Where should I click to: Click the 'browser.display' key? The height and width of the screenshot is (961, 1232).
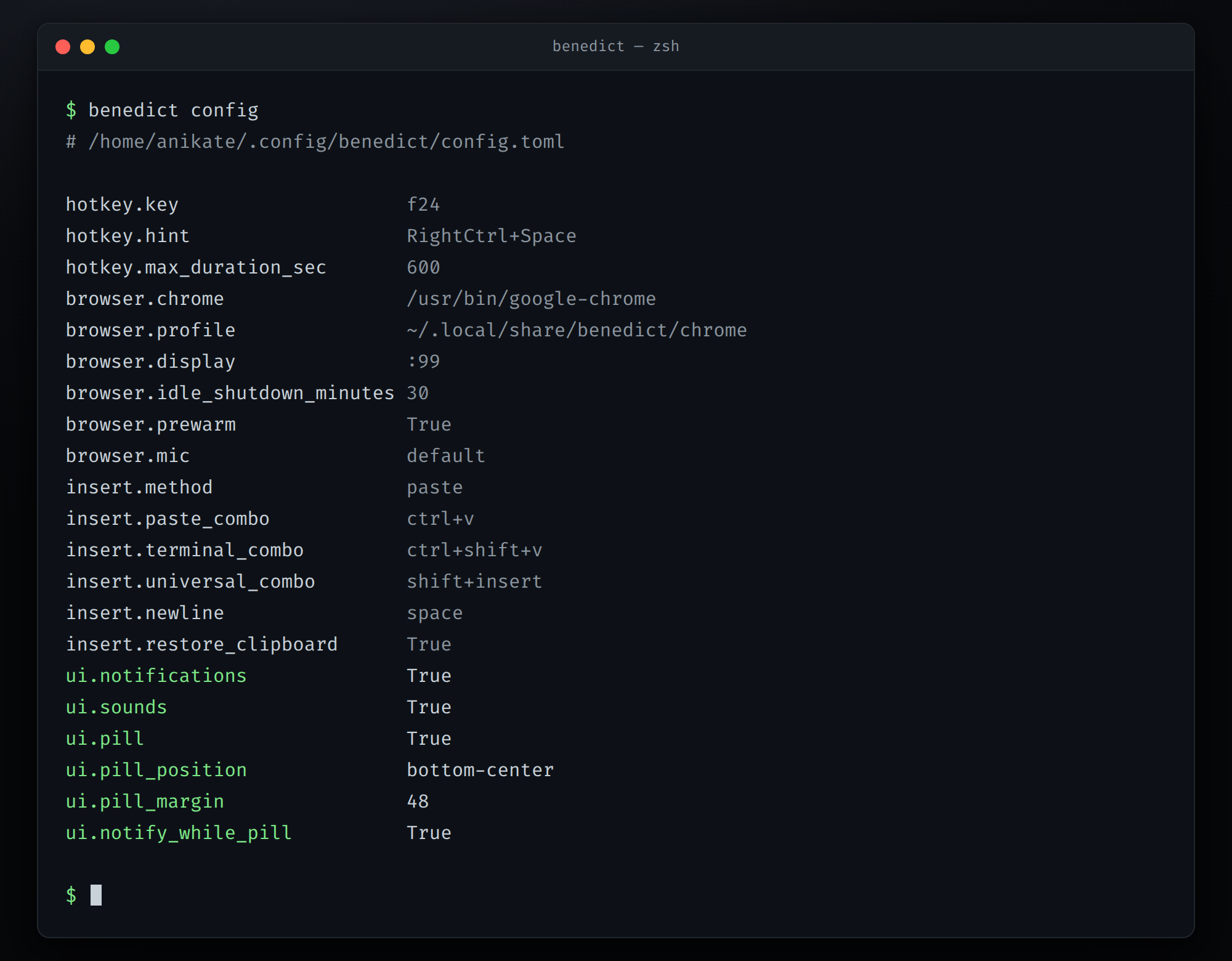pos(150,362)
